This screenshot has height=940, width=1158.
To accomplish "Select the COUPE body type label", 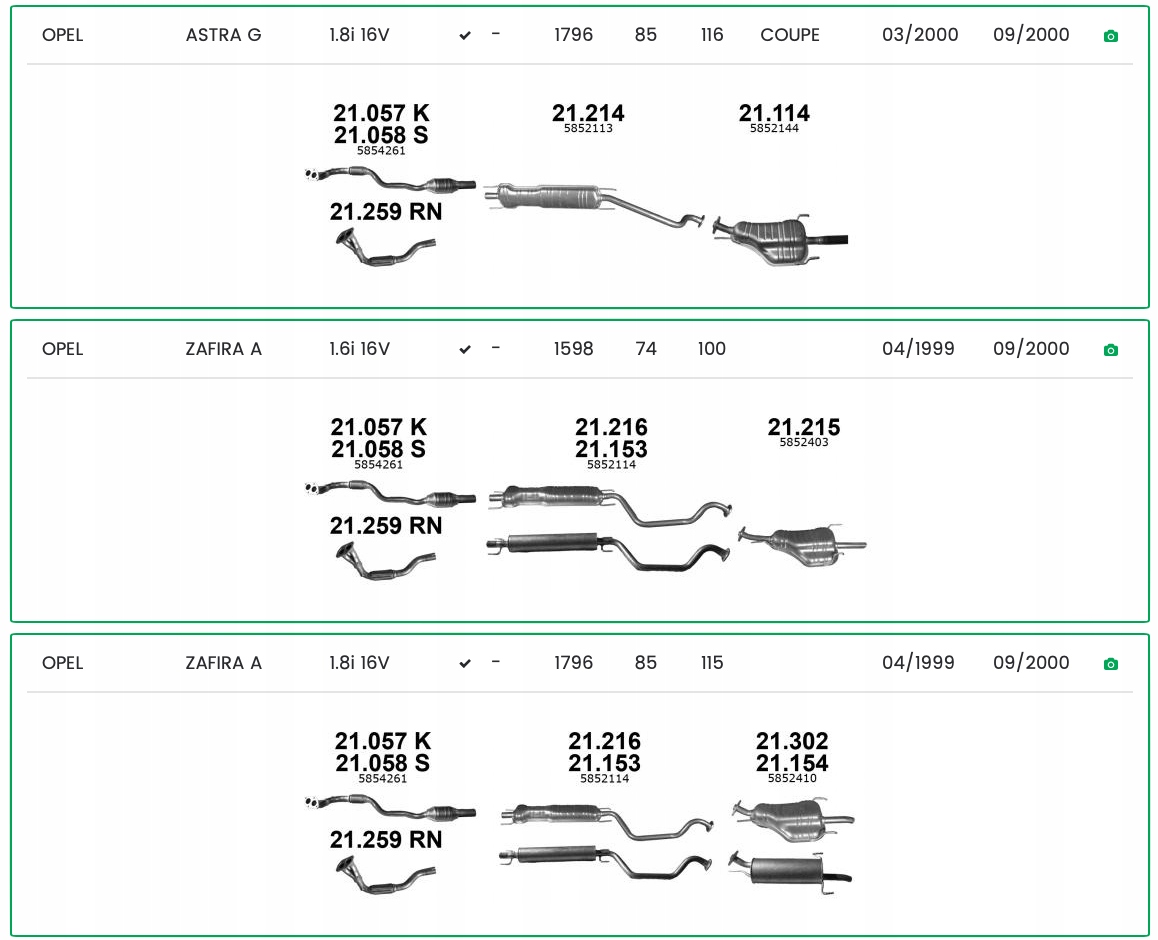I will click(x=790, y=35).
